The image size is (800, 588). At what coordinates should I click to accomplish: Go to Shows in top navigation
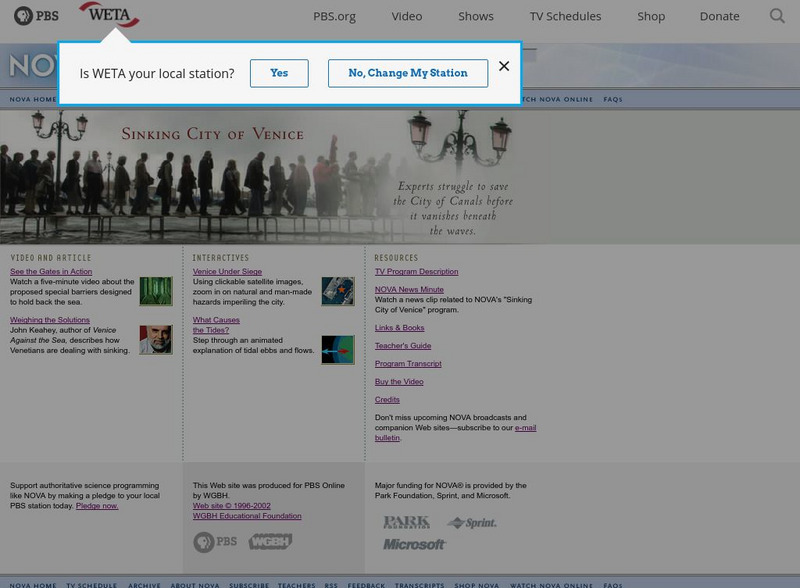tap(476, 16)
